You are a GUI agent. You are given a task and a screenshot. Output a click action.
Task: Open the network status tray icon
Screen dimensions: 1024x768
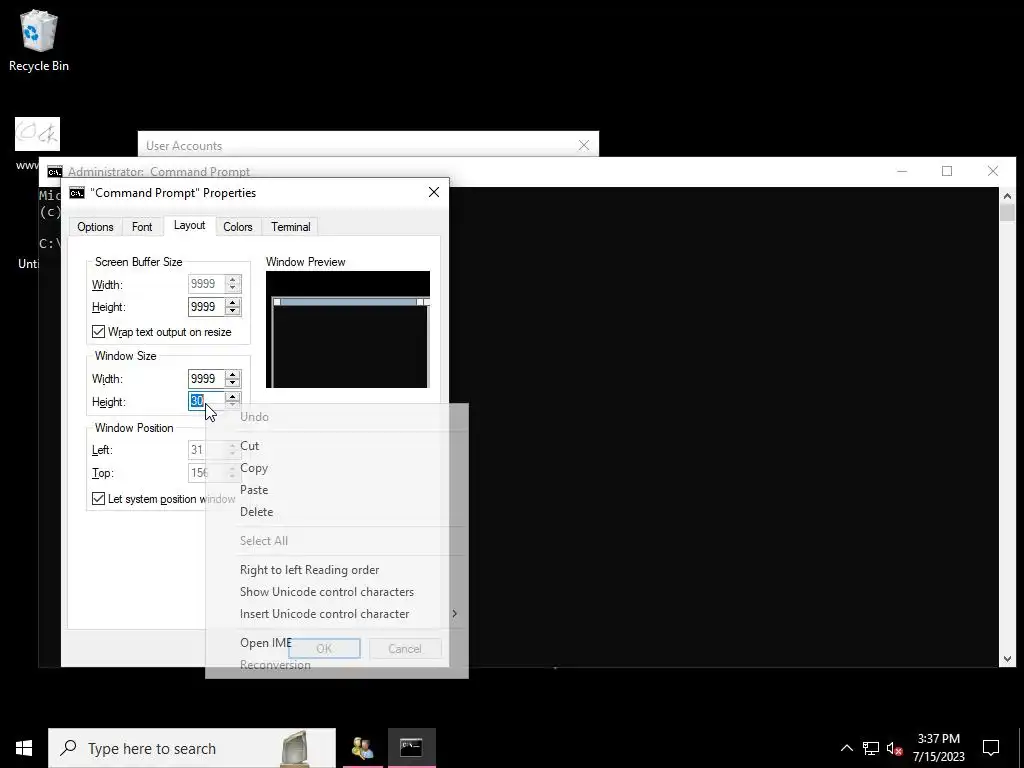(x=871, y=748)
